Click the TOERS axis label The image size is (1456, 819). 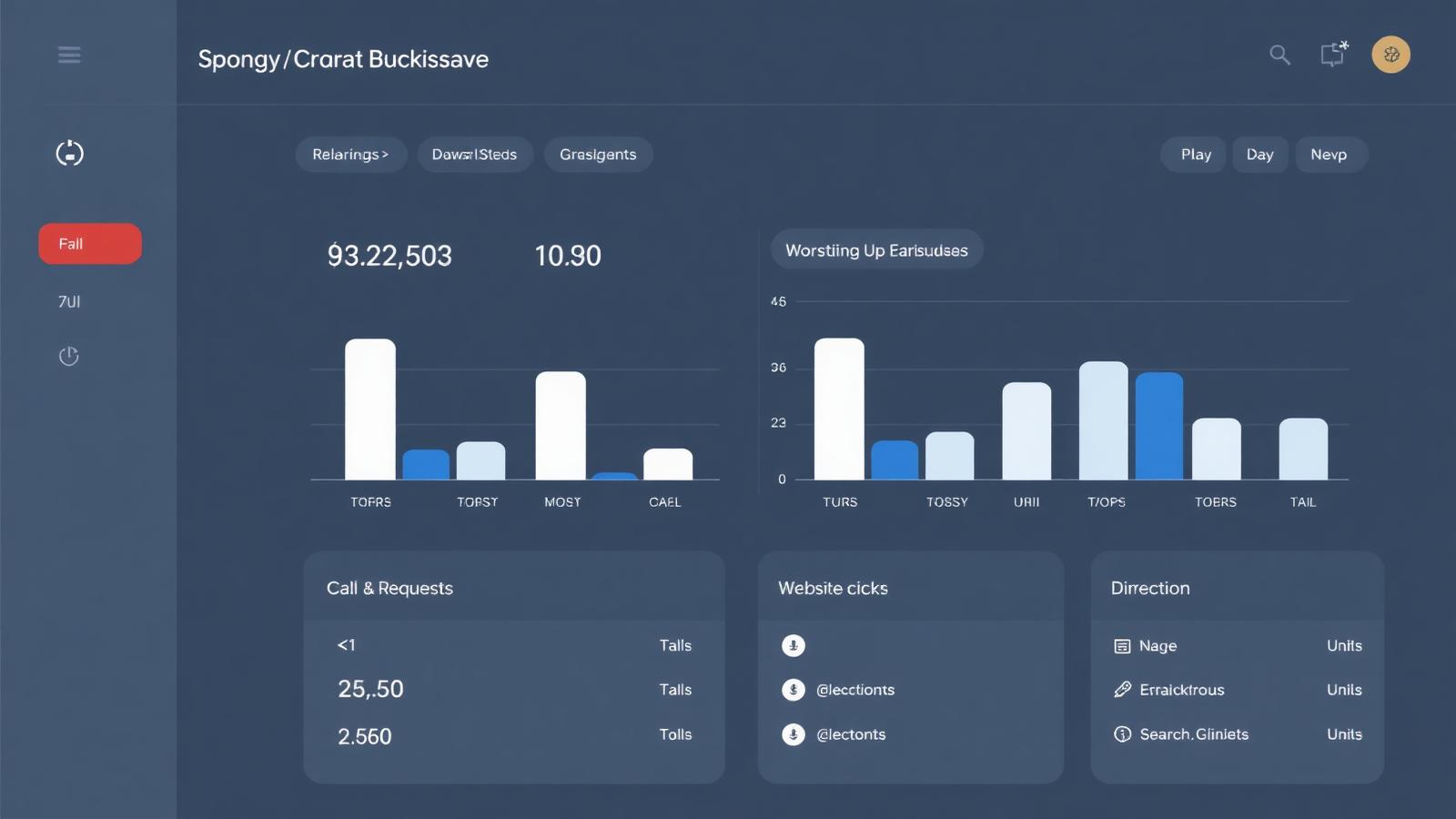1216,502
